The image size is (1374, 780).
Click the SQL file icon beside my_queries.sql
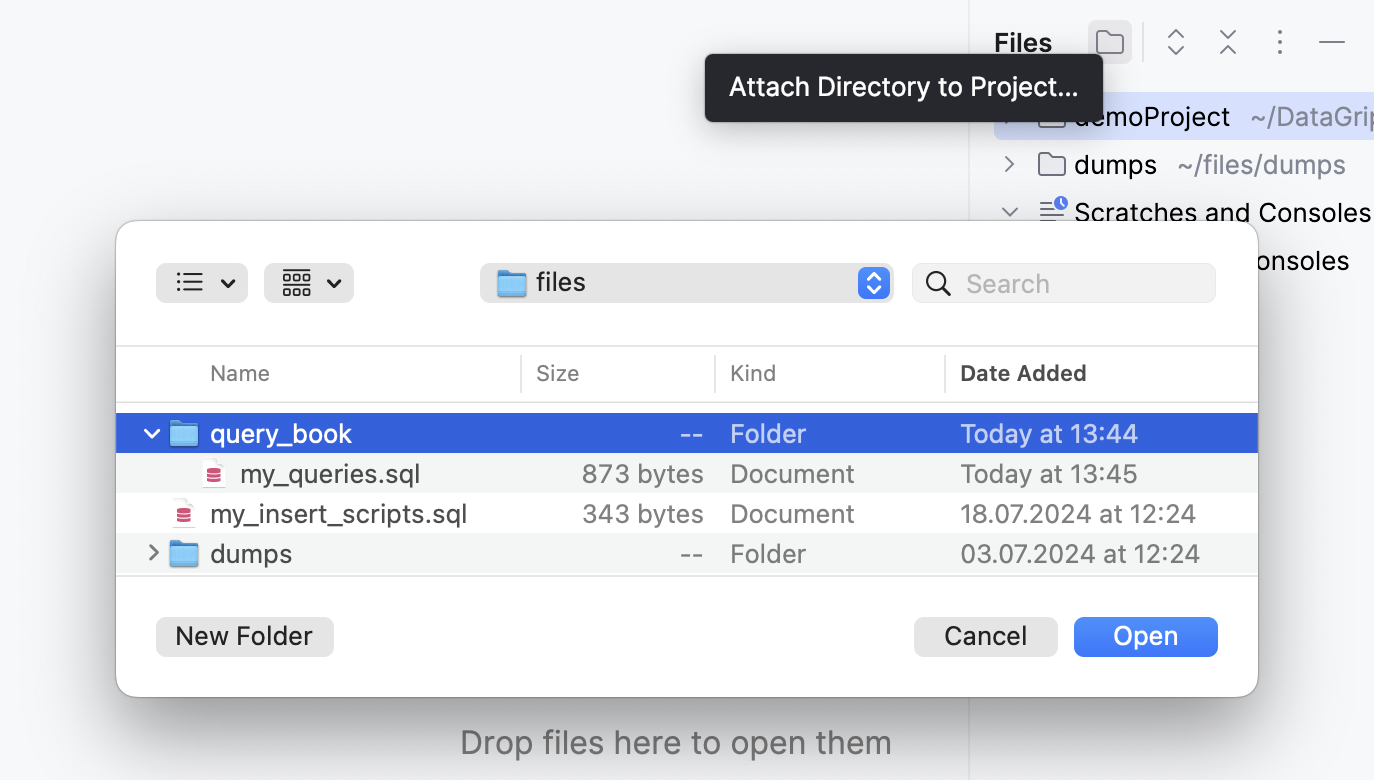pos(214,473)
